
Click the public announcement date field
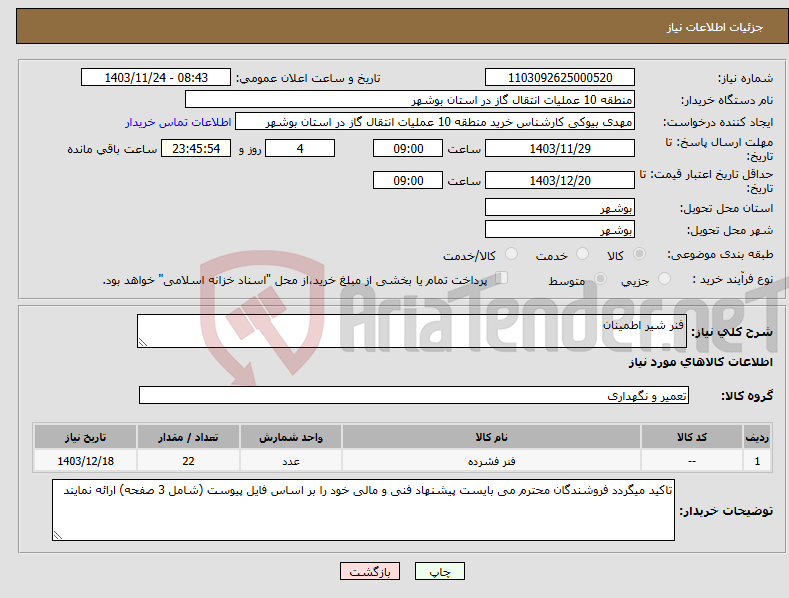coord(156,78)
